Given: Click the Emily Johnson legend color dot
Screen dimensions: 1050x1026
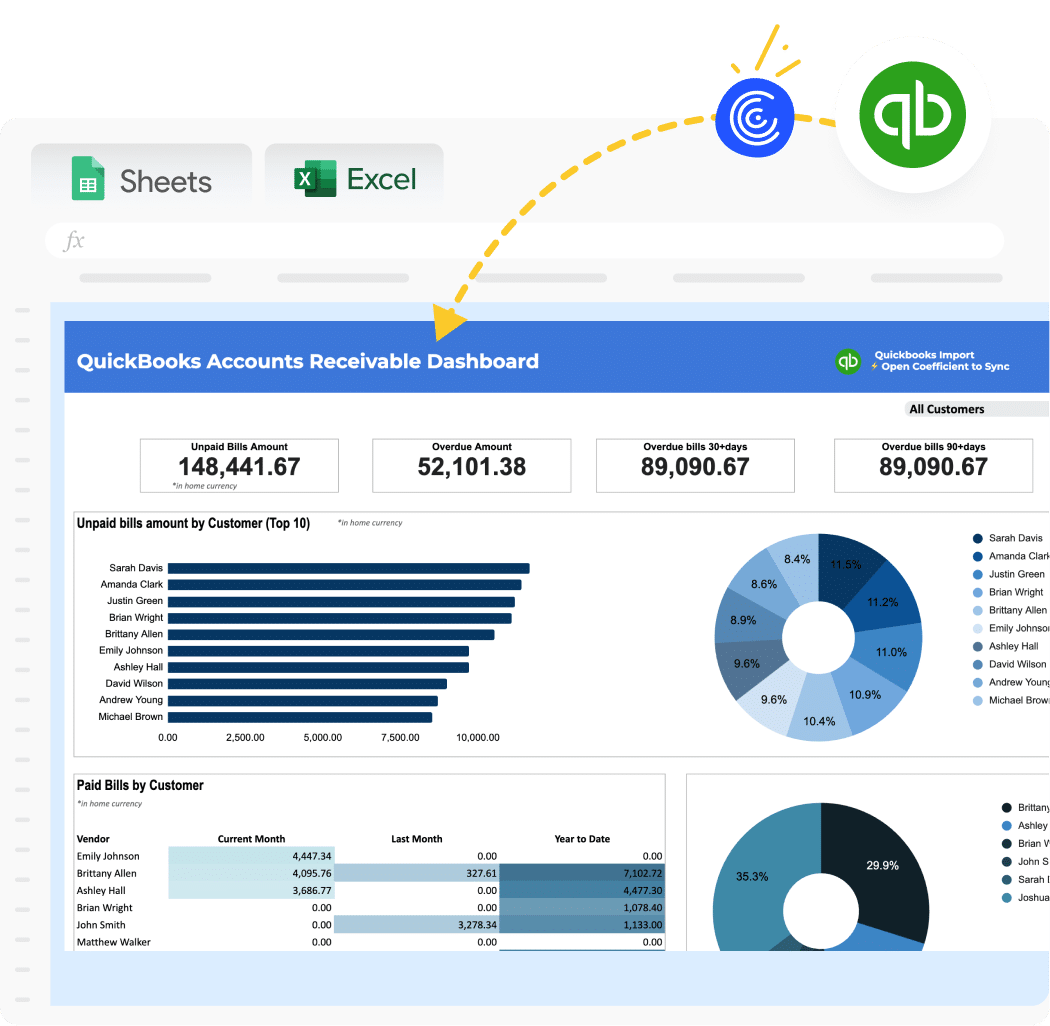Looking at the screenshot, I should tap(977, 628).
